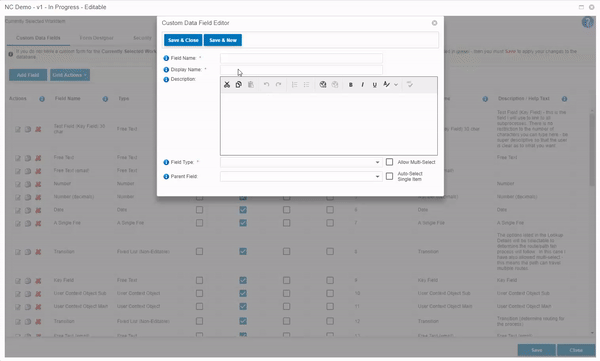The height and width of the screenshot is (361, 600).
Task: Toggle underline formatting in the description editor
Action: [x=375, y=85]
